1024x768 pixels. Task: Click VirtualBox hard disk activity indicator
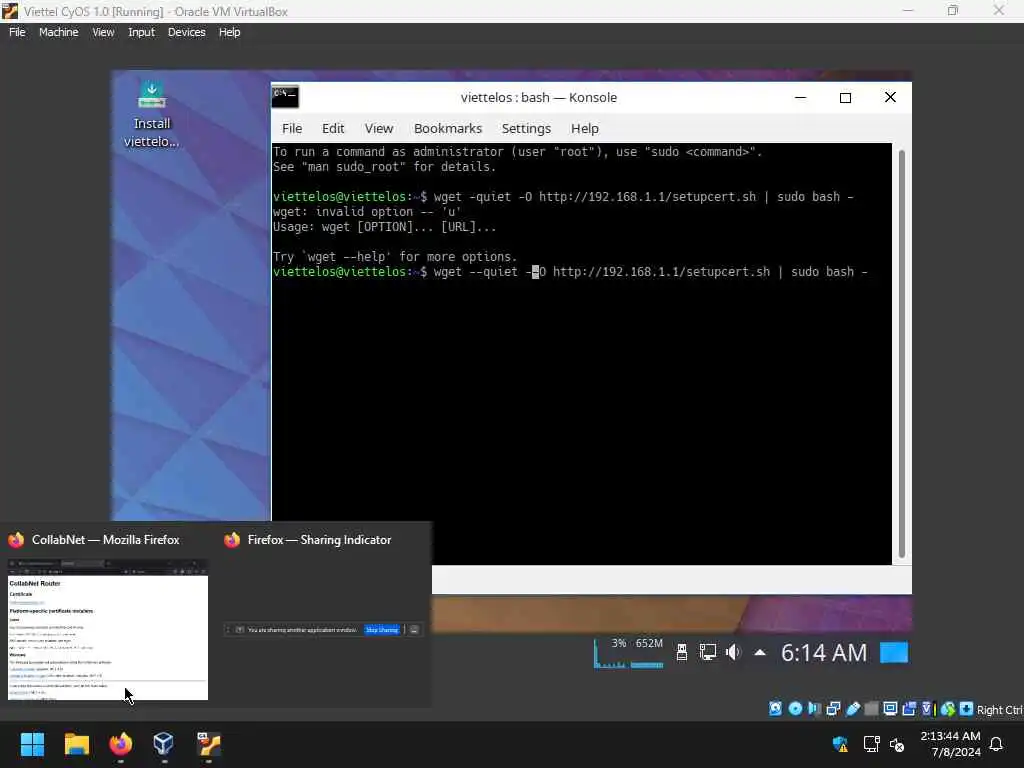pyautogui.click(x=775, y=709)
